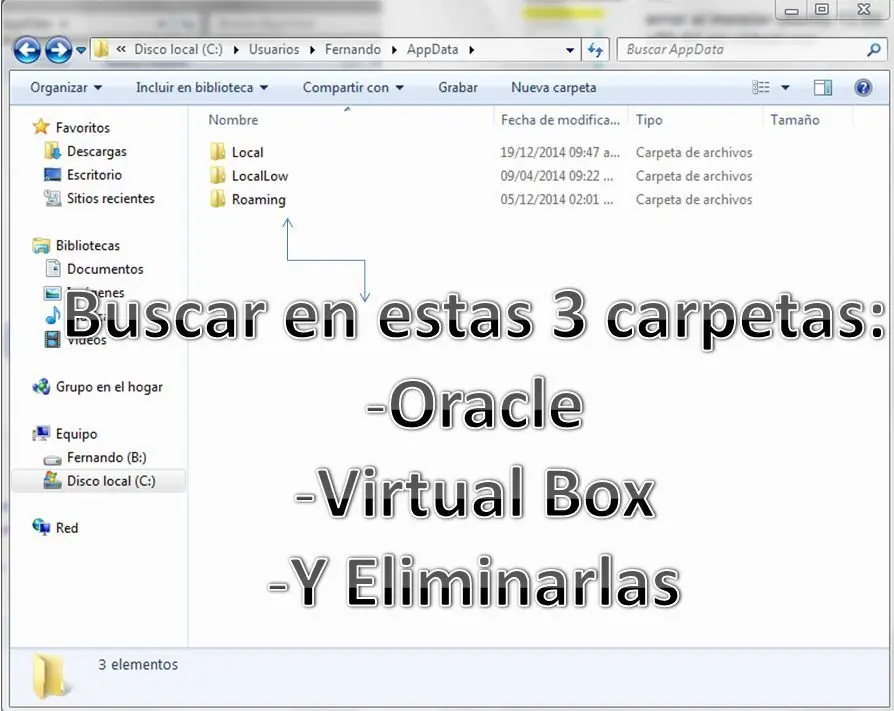Expand arrow after Fernando breadcrumb
The width and height of the screenshot is (894, 711).
coord(394,50)
